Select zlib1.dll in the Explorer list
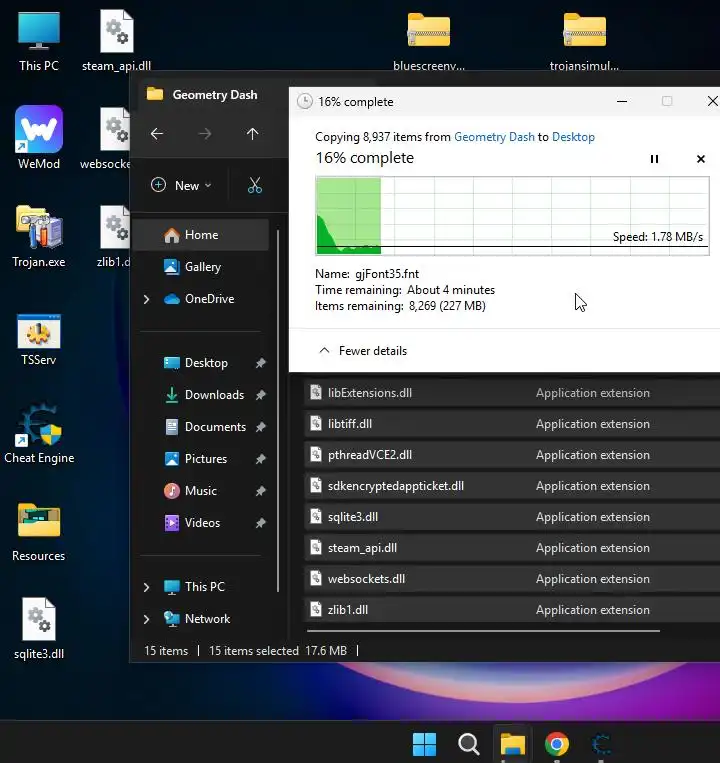Image resolution: width=720 pixels, height=763 pixels. click(512, 610)
